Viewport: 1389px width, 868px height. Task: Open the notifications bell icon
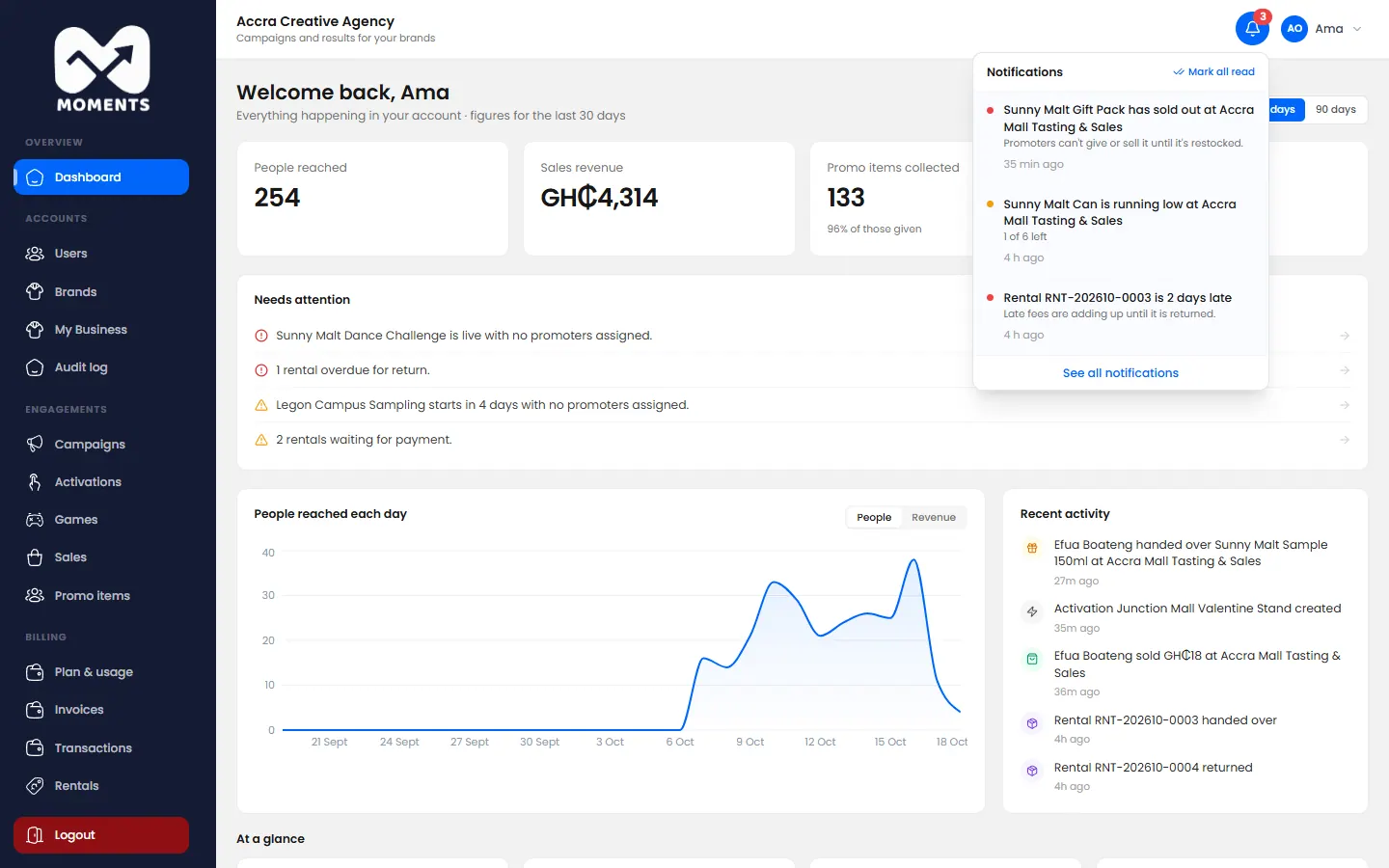coord(1252,28)
